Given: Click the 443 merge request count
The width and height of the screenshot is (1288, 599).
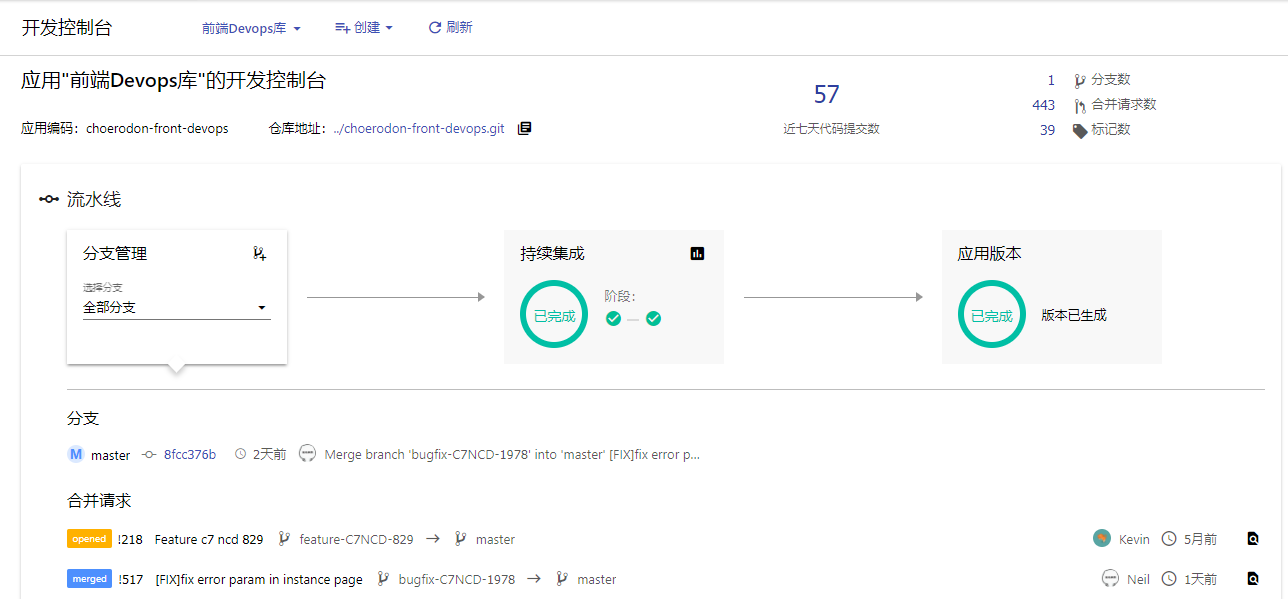Looking at the screenshot, I should click(1043, 105).
